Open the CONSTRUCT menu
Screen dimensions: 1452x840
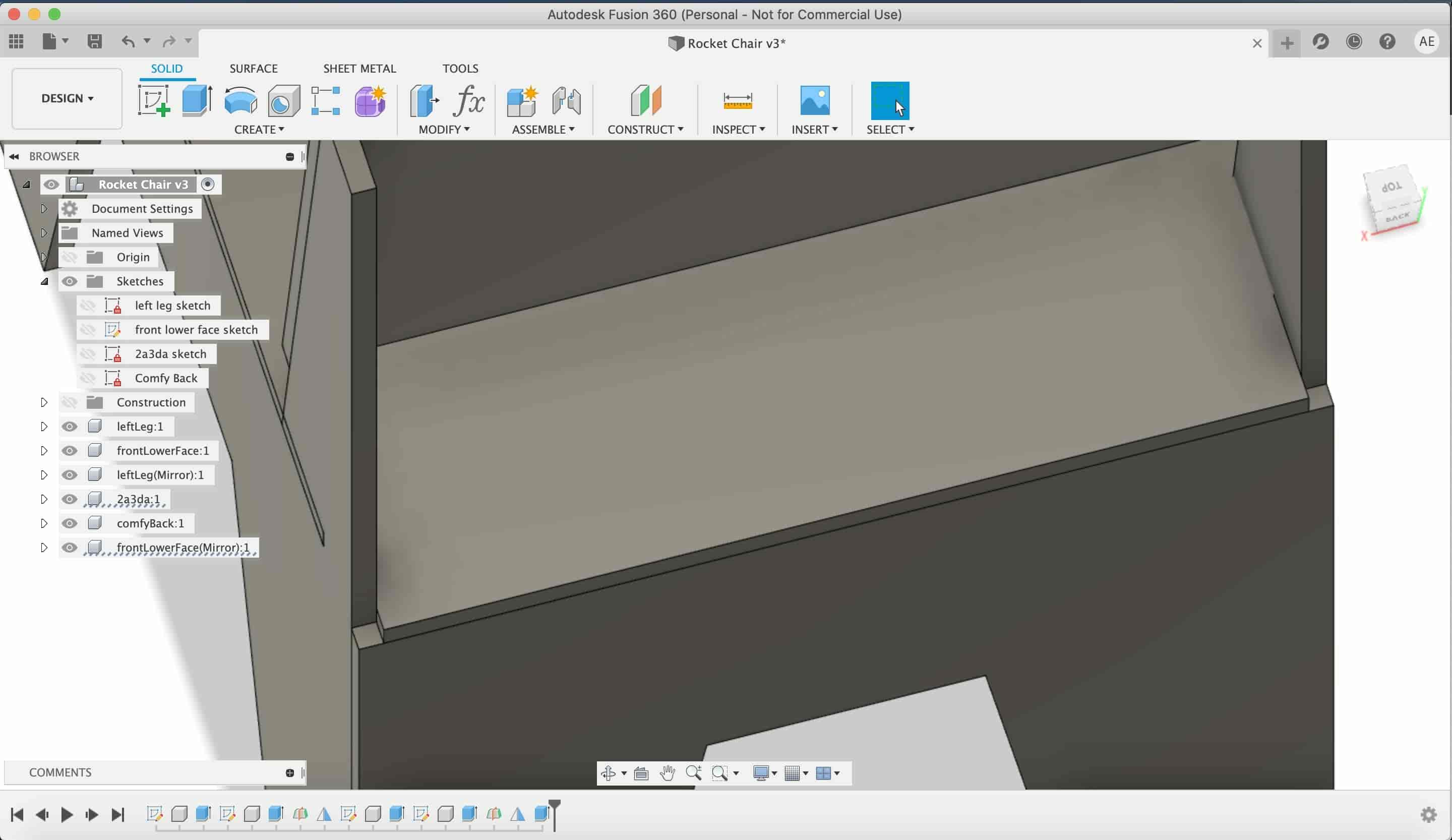click(x=645, y=130)
